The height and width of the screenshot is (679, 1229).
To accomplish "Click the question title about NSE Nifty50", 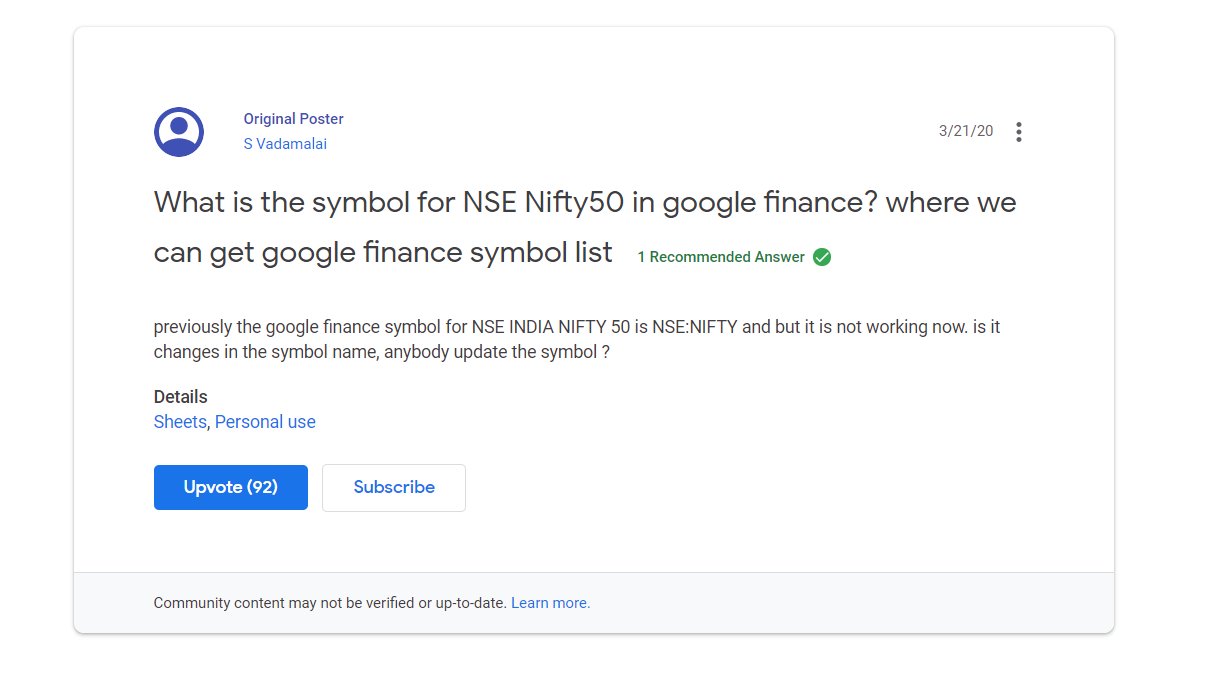I will (585, 227).
